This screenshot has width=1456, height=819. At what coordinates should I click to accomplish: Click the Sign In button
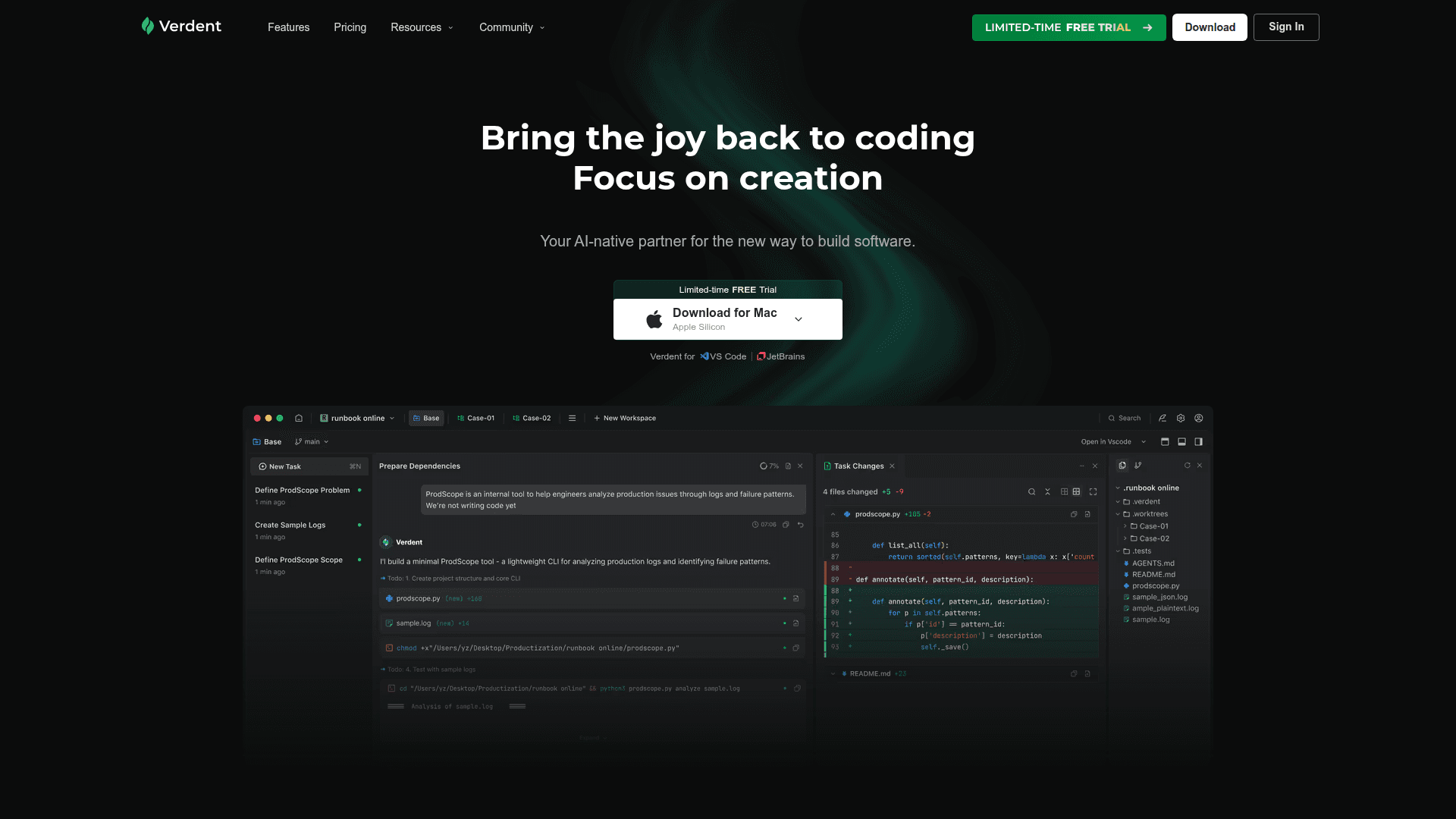(1285, 27)
